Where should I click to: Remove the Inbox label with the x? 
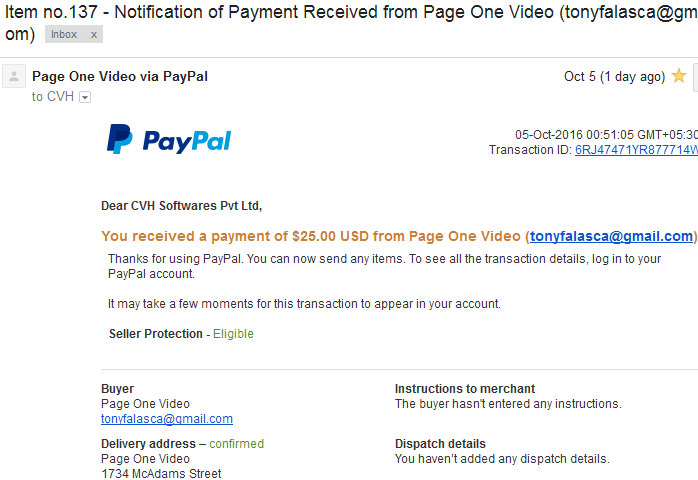tap(93, 35)
